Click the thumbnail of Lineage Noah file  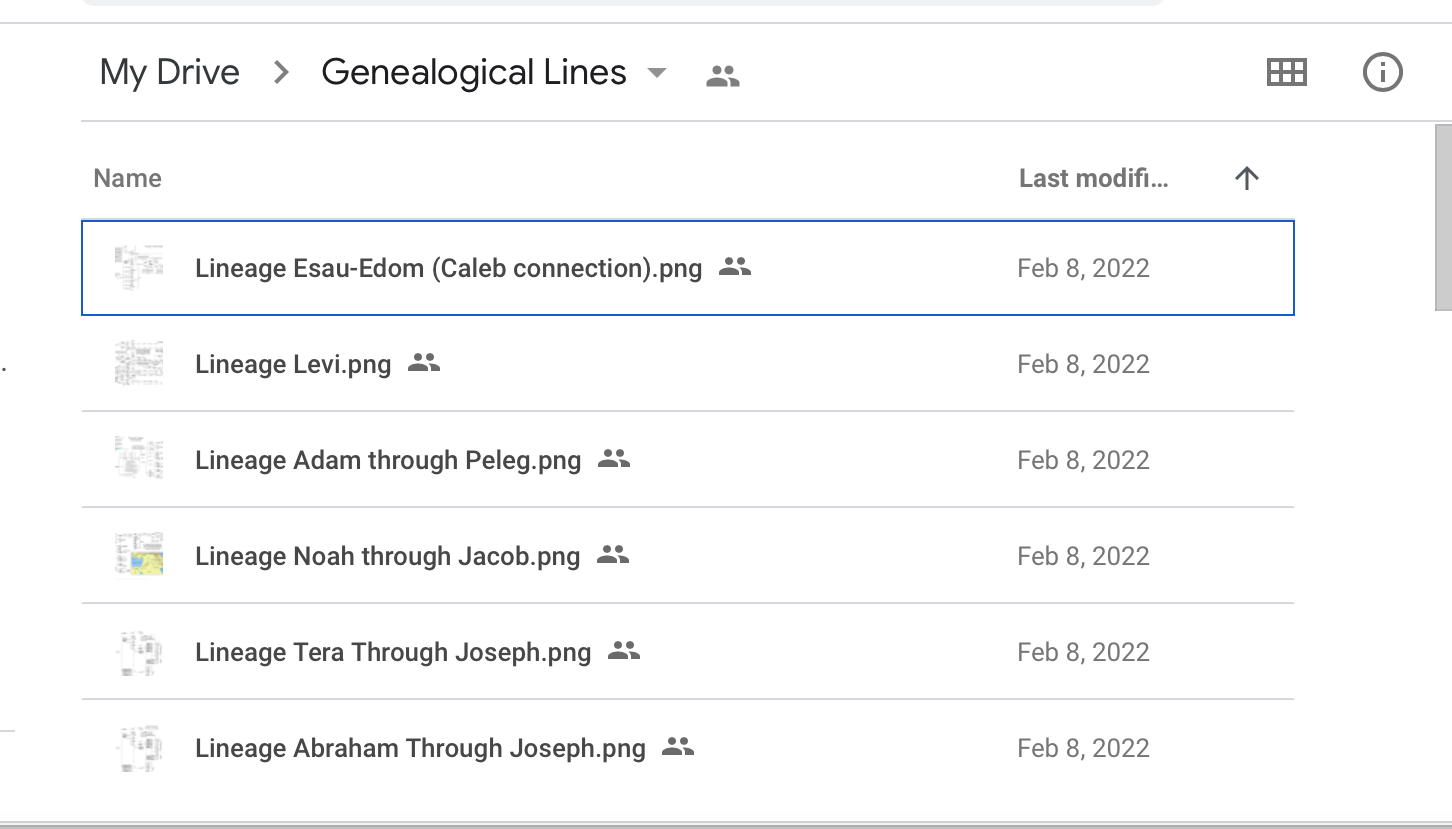(x=139, y=555)
